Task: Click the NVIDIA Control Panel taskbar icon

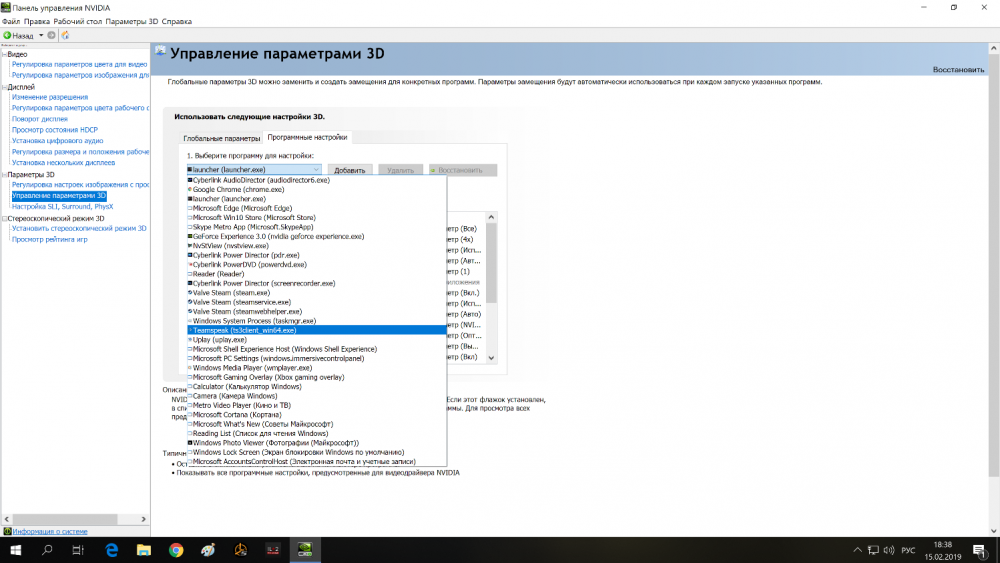Action: [305, 550]
